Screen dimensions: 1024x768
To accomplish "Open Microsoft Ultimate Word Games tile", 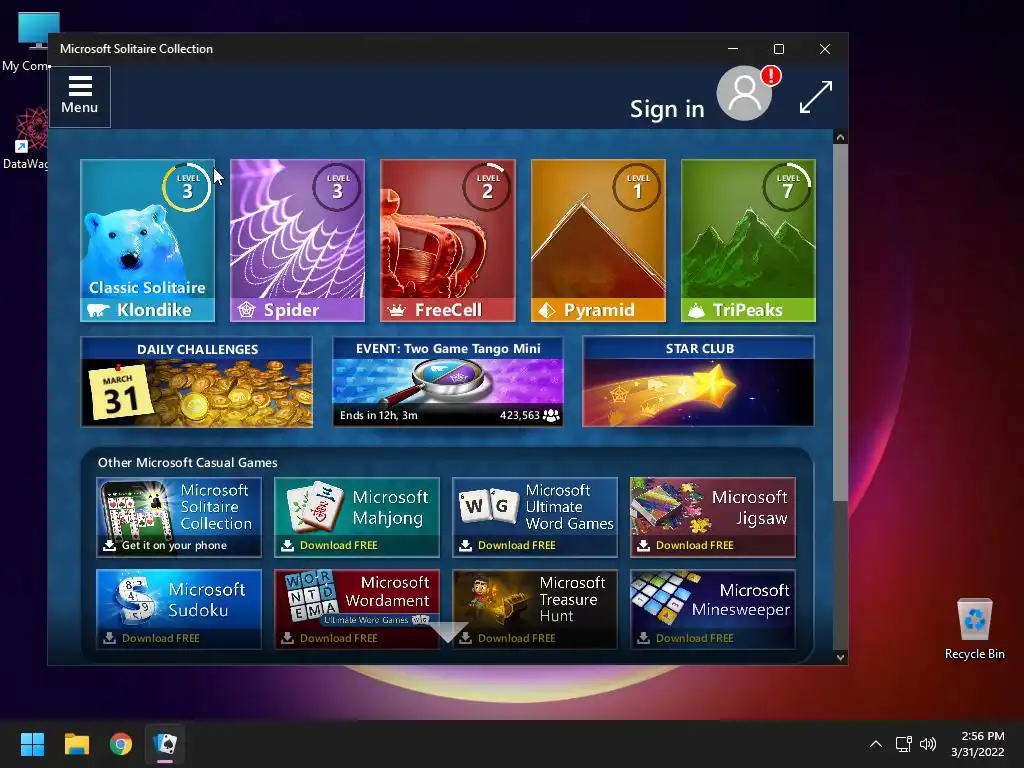I will [x=535, y=517].
